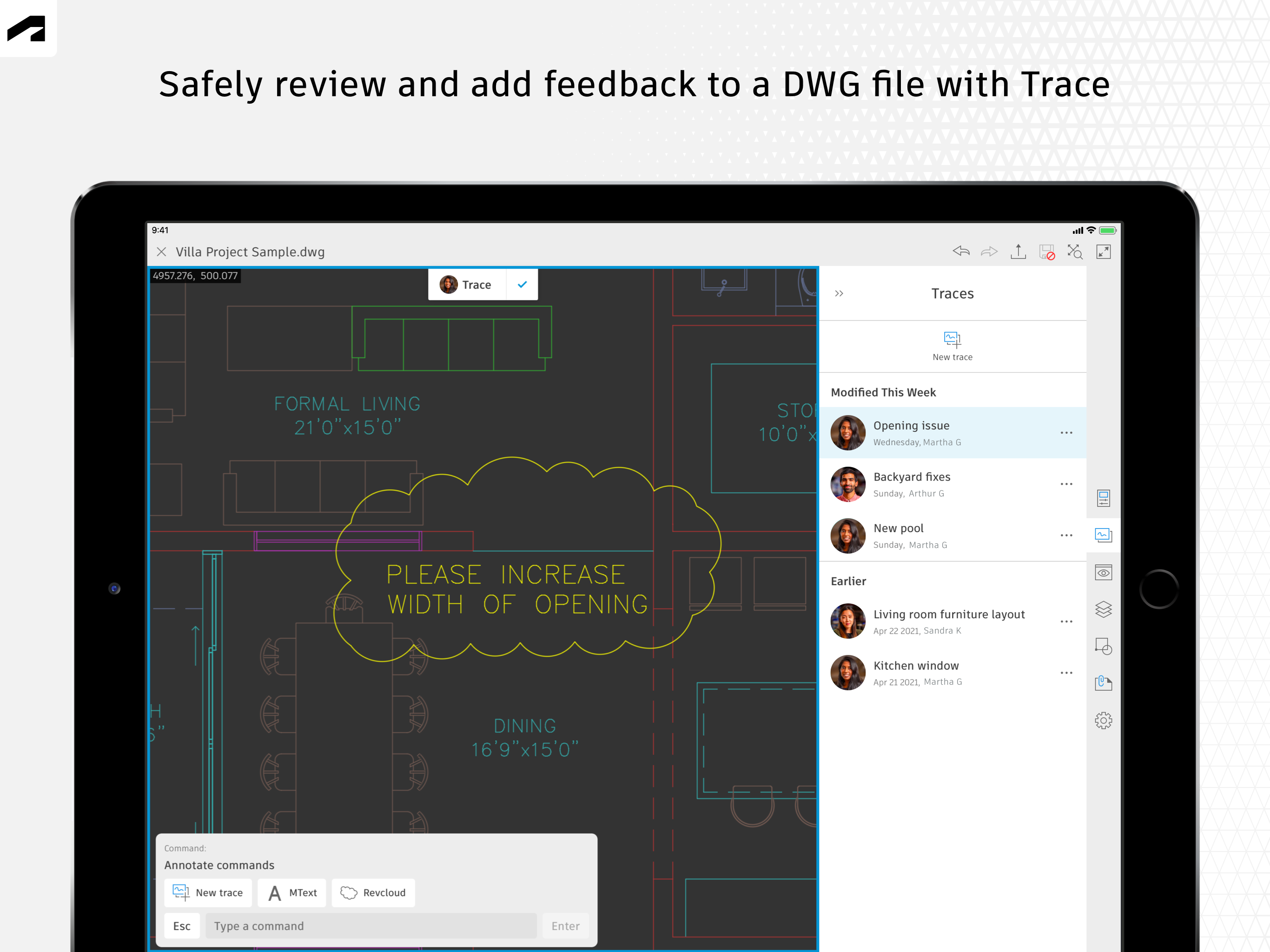Toggle the view eye sidebar icon

click(x=1103, y=573)
